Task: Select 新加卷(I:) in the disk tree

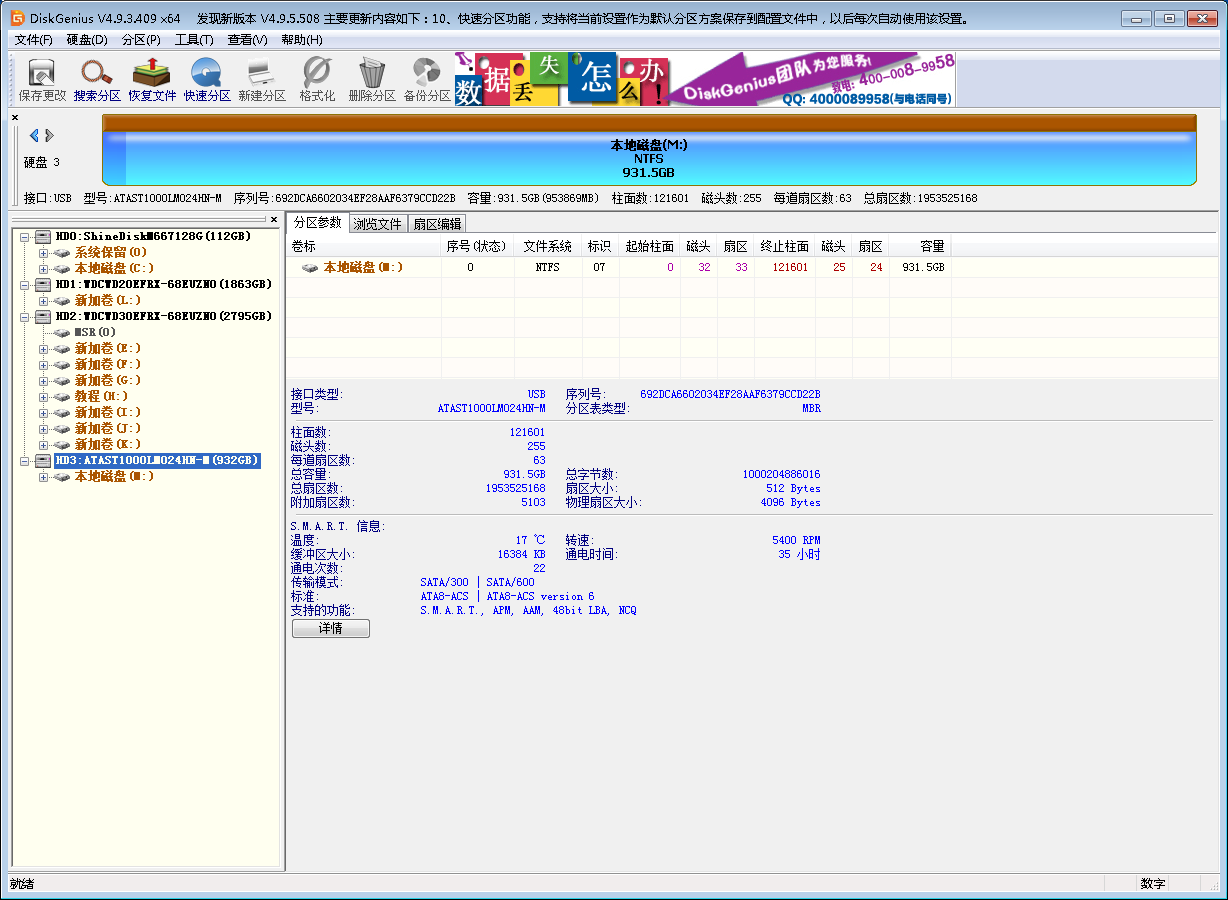Action: [107, 412]
